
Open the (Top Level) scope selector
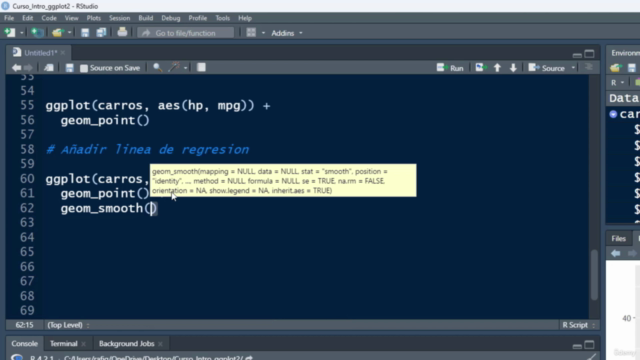(x=68, y=325)
